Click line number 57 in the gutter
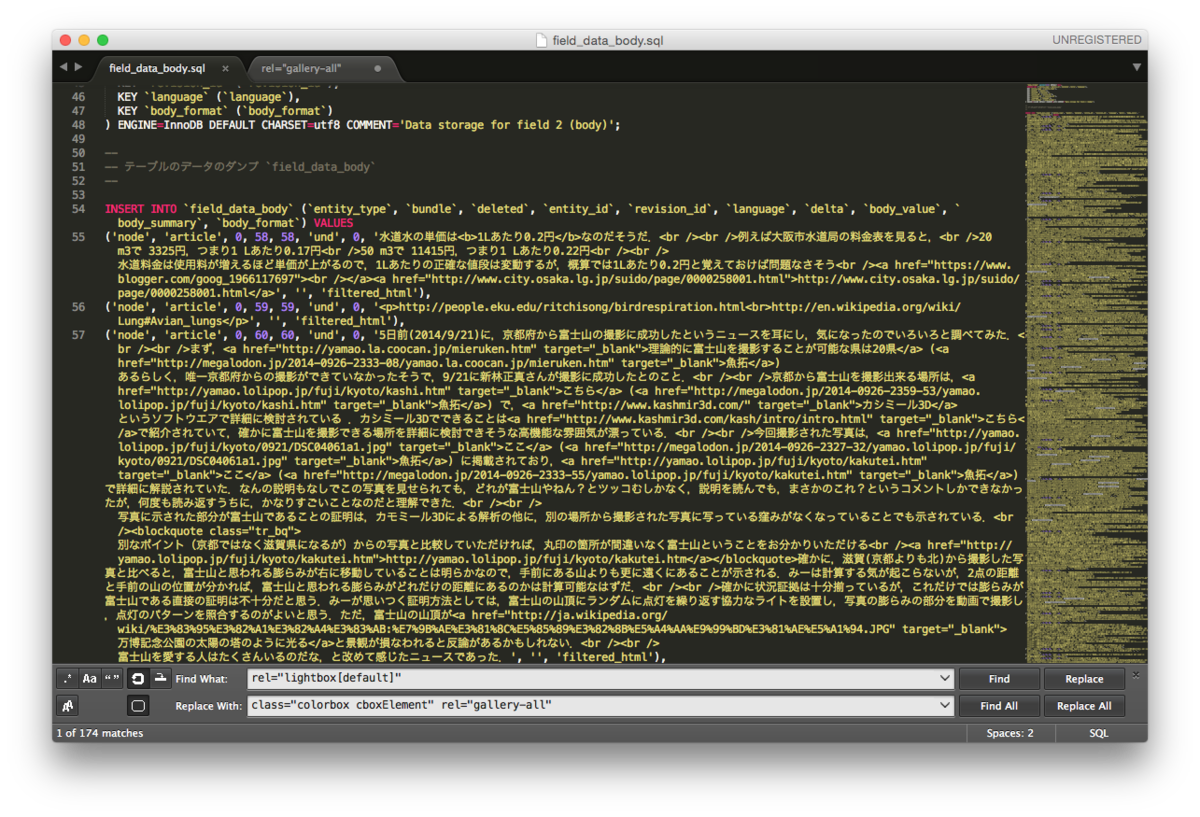Viewport: 1200px width, 817px height. [x=78, y=335]
